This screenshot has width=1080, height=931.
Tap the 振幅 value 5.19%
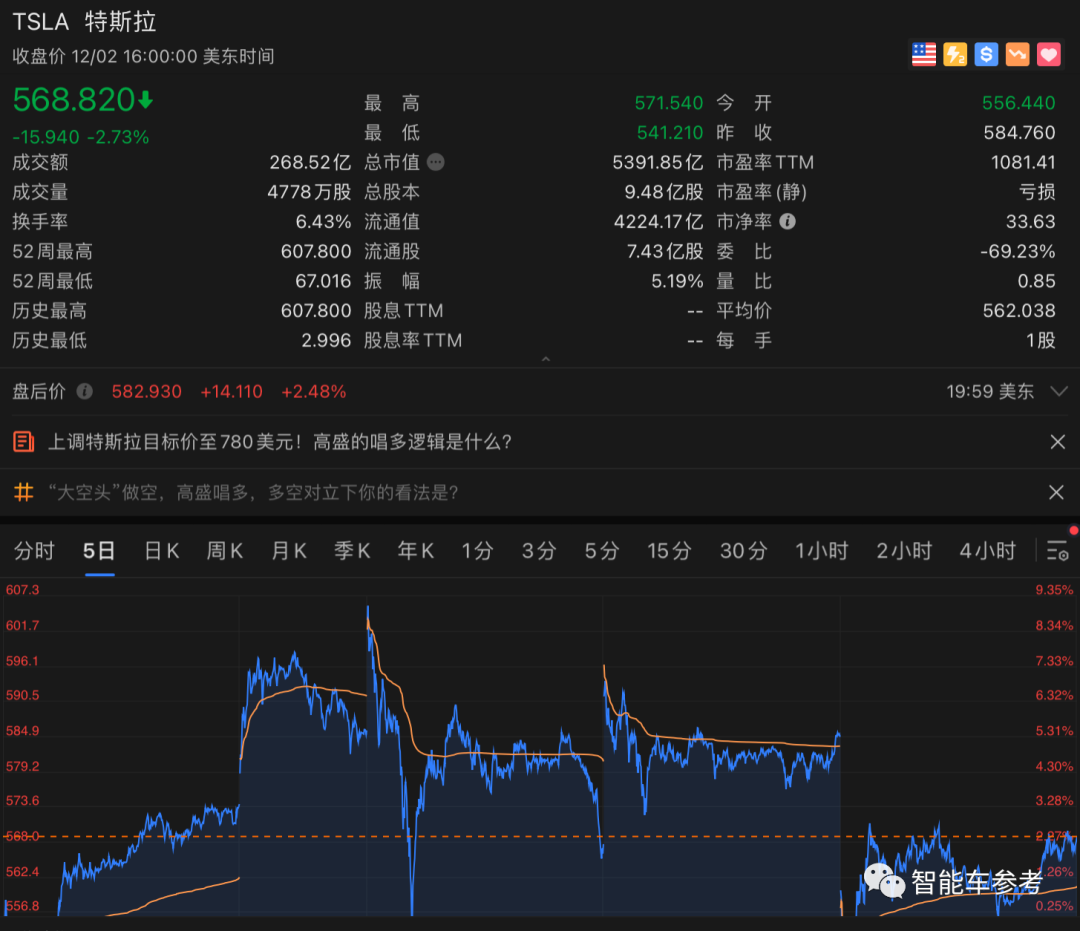[677, 281]
